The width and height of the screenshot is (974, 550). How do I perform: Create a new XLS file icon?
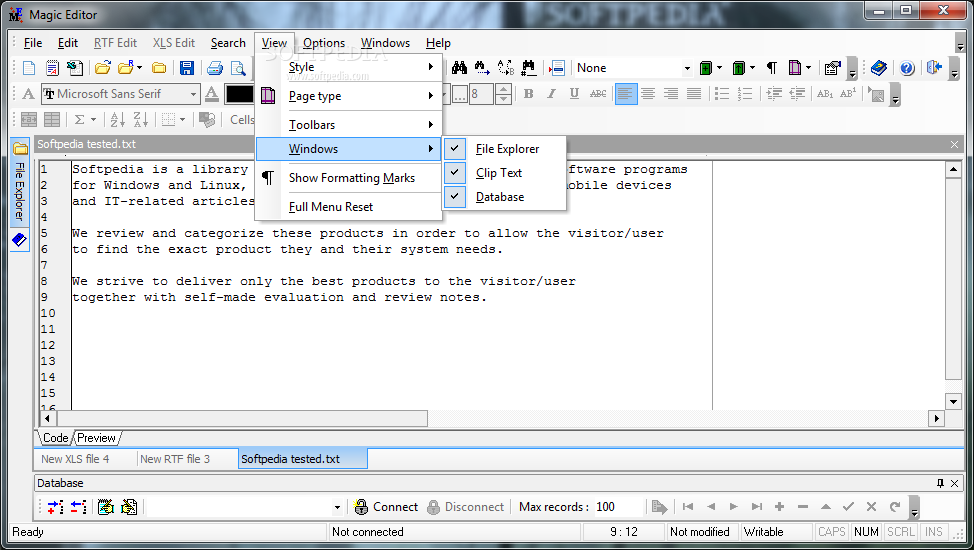(75, 68)
